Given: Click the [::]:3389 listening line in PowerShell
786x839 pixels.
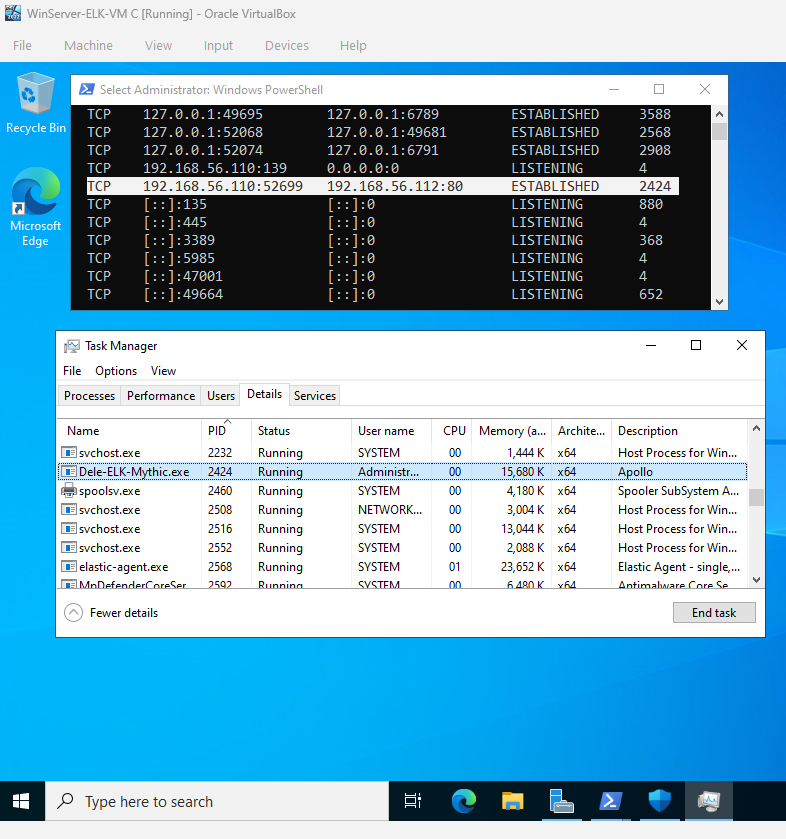Looking at the screenshot, I should pos(375,240).
